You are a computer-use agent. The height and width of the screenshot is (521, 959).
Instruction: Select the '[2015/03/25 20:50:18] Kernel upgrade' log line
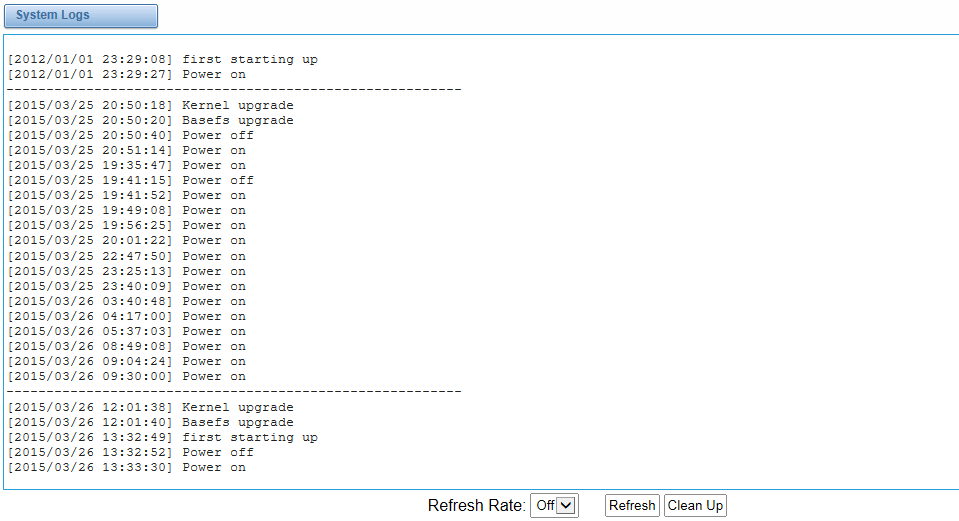150,105
